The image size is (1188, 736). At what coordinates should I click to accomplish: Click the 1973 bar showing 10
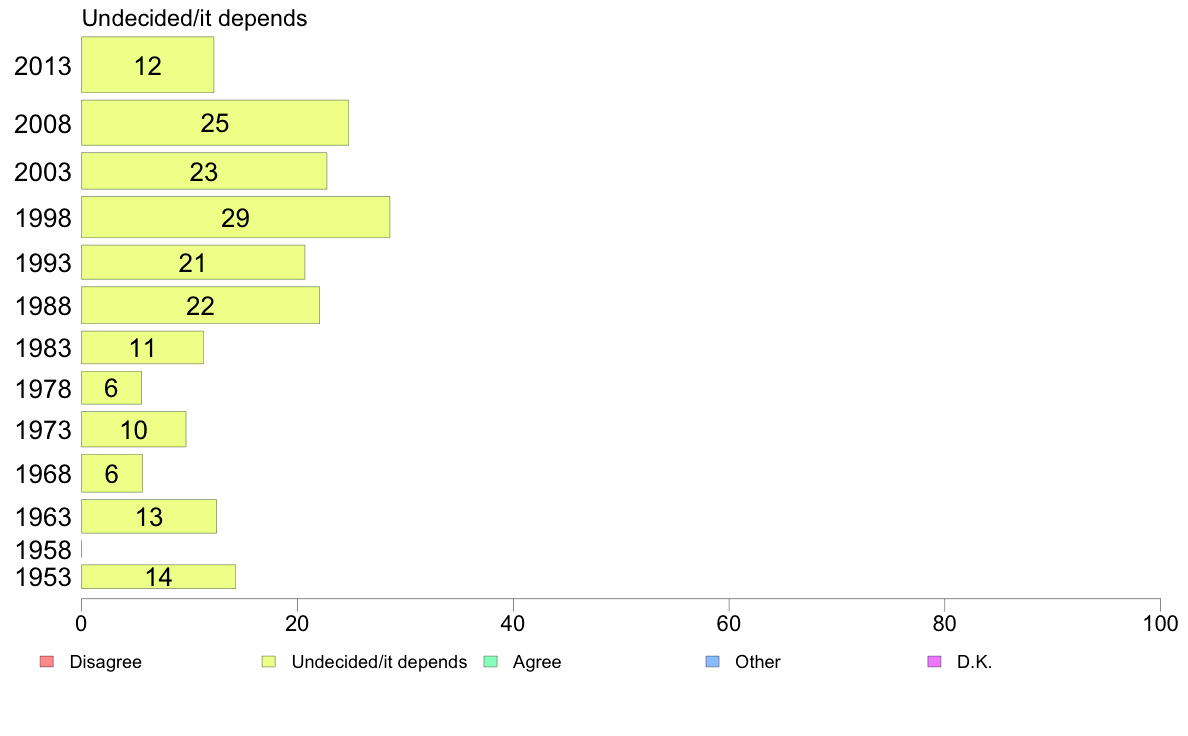tap(133, 430)
